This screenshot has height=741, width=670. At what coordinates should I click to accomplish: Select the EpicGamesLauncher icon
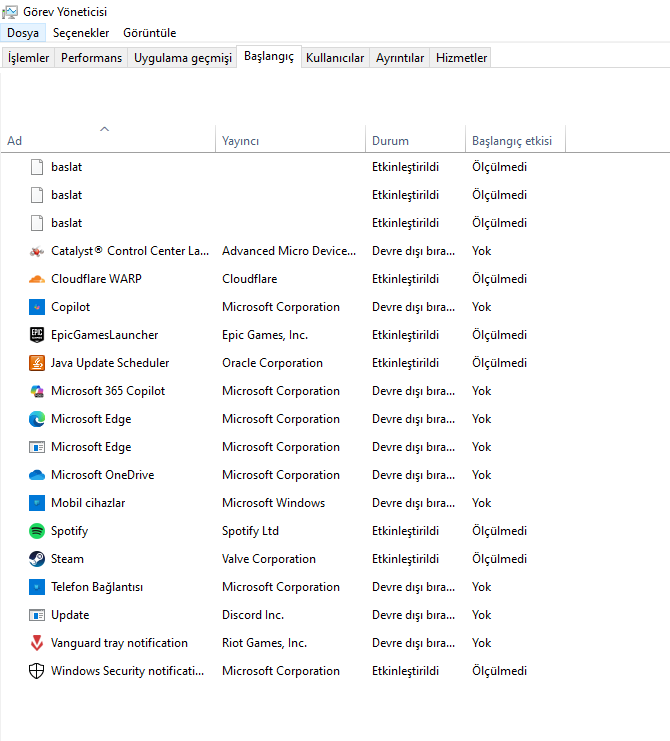37,335
